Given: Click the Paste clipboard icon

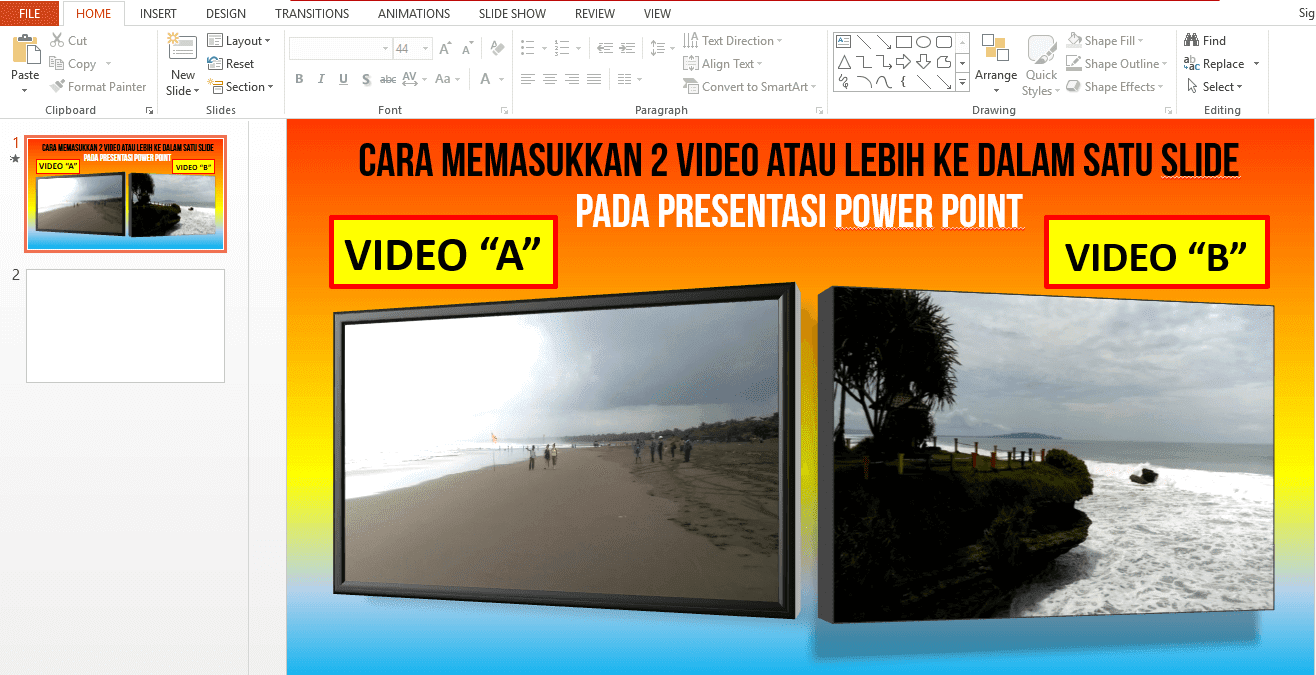Looking at the screenshot, I should [25, 50].
